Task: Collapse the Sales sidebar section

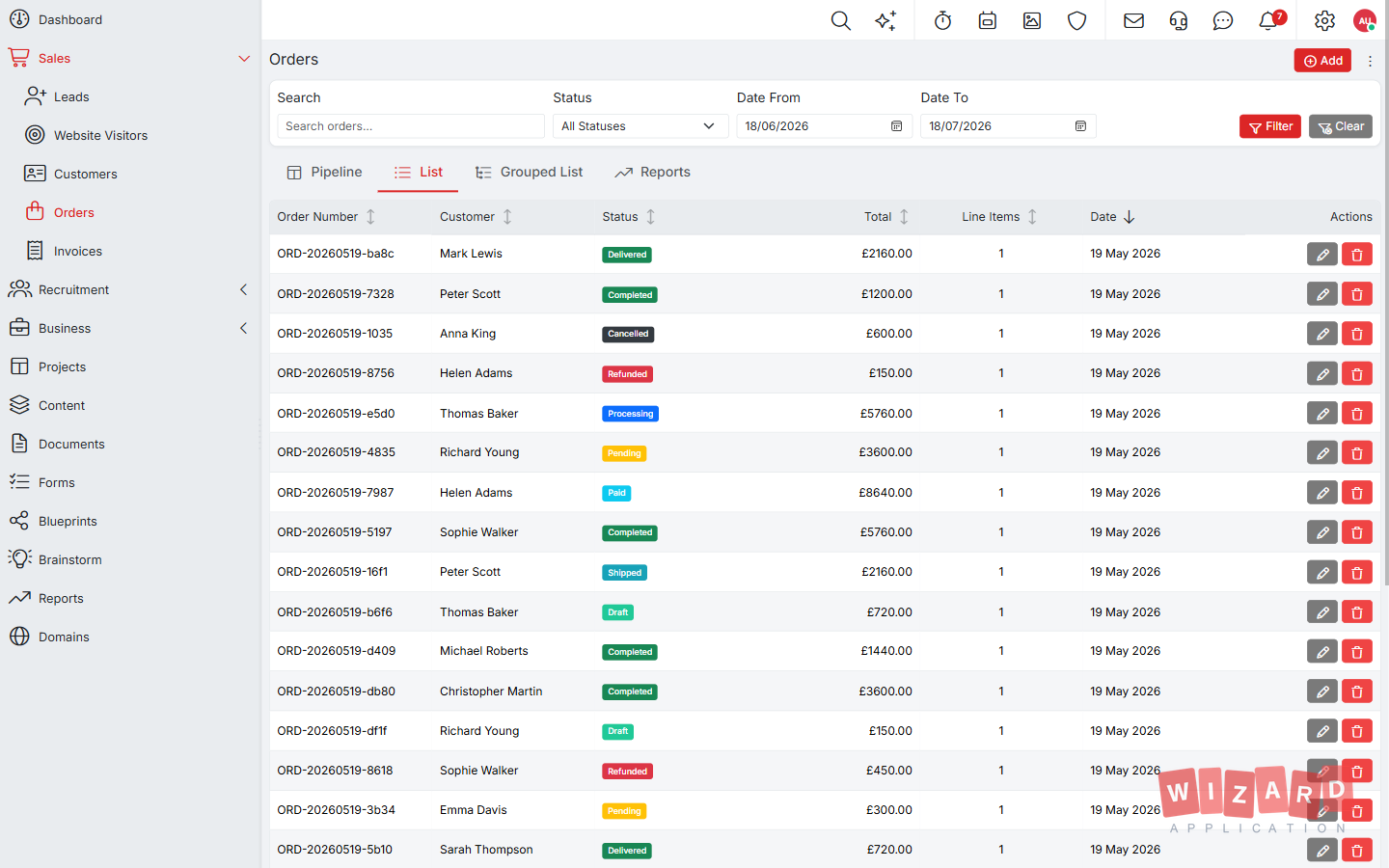Action: pyautogui.click(x=244, y=59)
